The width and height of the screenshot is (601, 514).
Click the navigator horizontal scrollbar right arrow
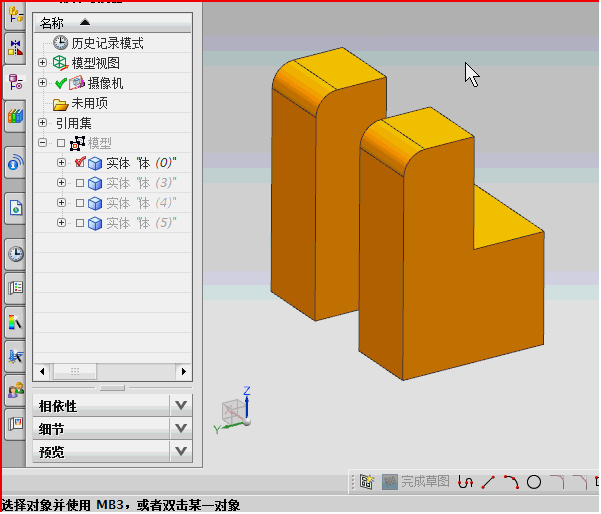(x=184, y=371)
